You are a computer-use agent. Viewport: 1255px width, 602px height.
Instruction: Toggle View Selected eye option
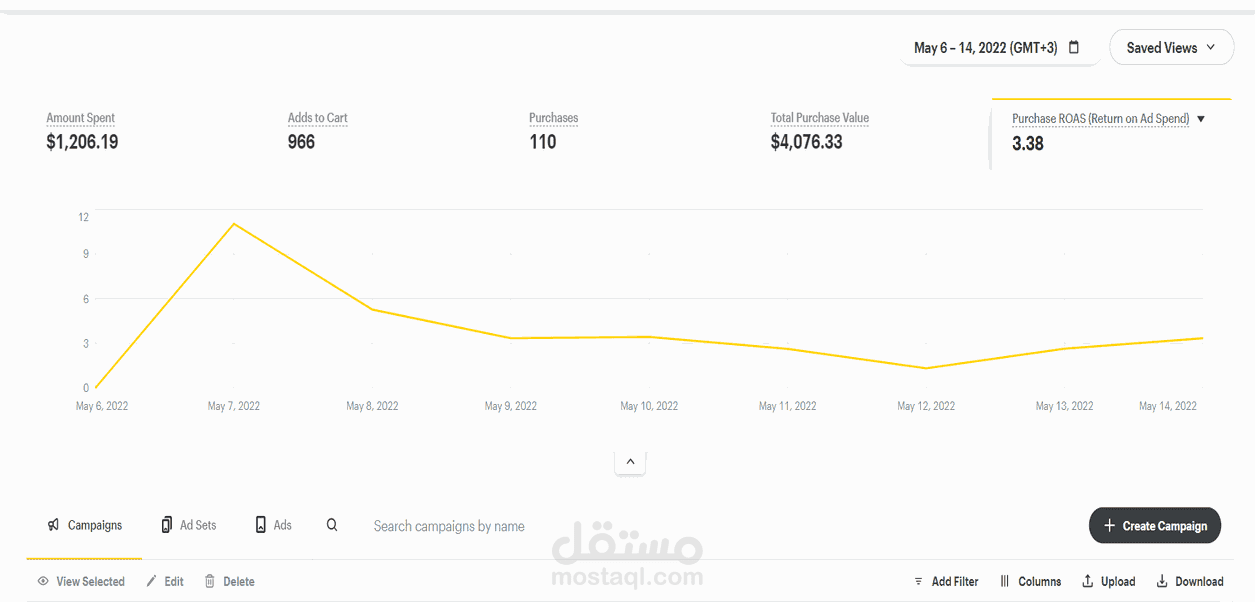click(x=81, y=581)
